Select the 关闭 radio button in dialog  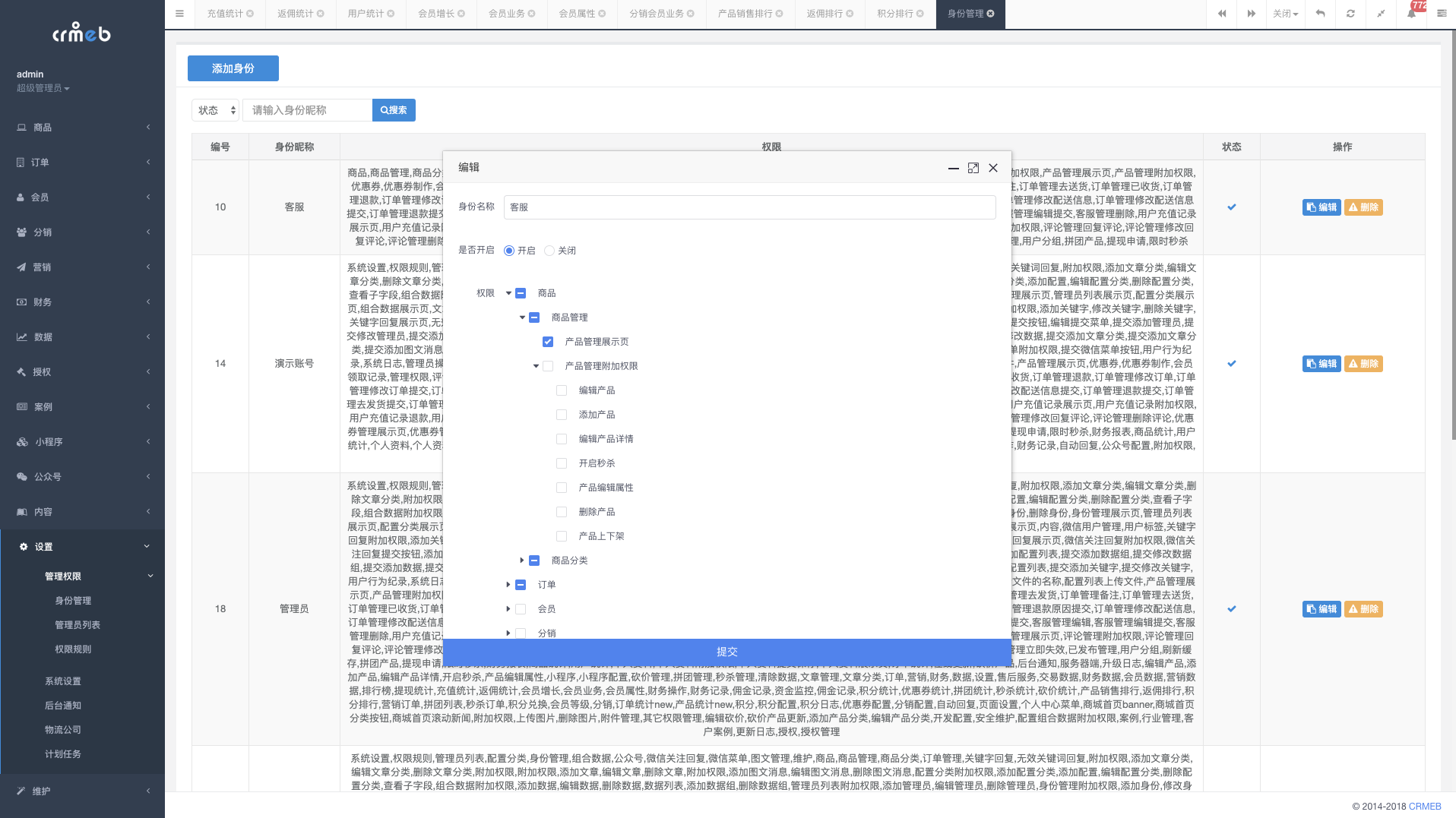tap(549, 250)
